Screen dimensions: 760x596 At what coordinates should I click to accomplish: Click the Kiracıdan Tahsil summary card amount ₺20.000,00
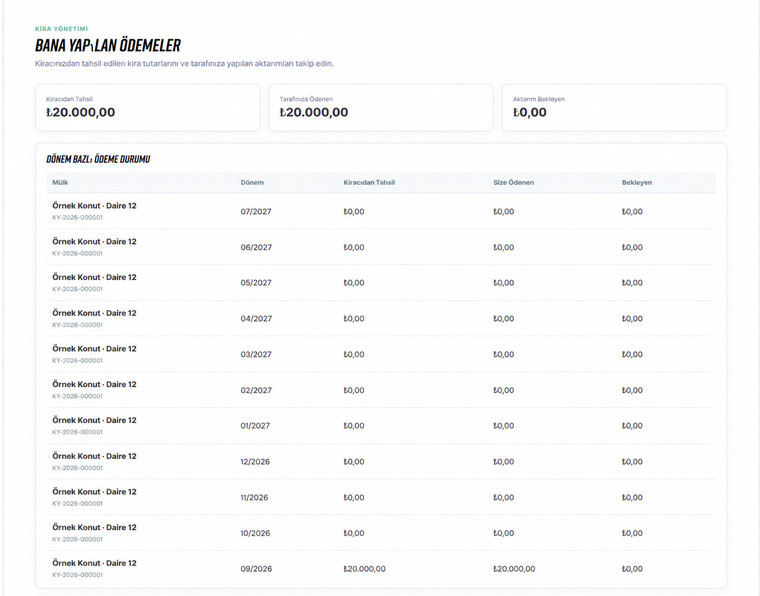(x=80, y=112)
